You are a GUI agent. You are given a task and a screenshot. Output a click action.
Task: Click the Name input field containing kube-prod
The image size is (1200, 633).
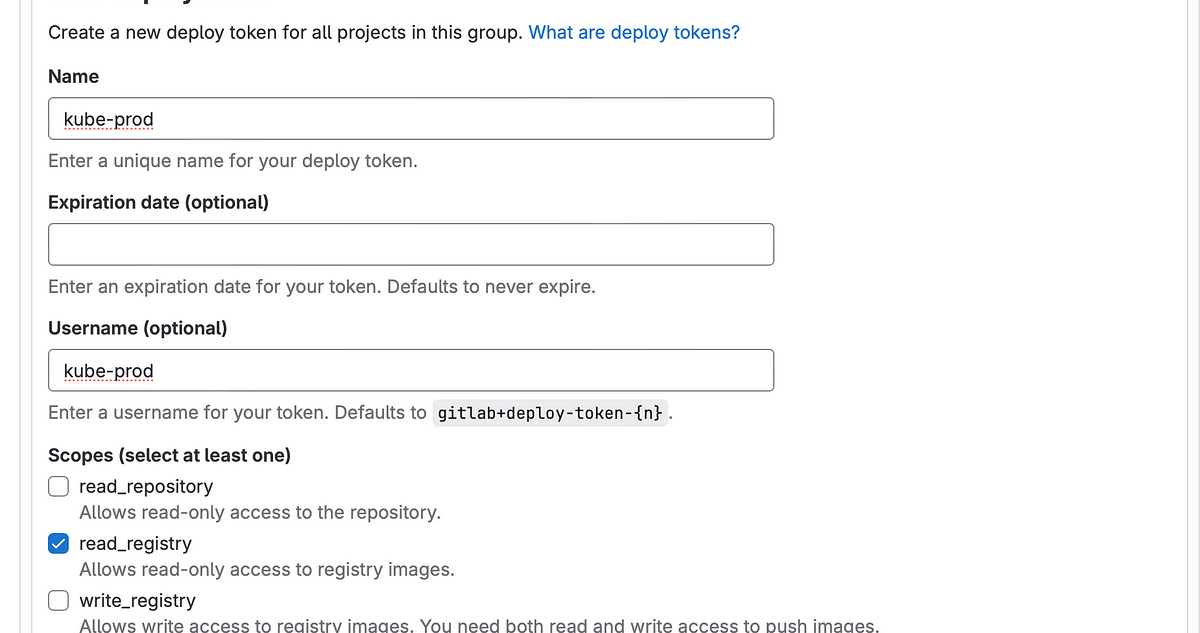click(x=410, y=119)
